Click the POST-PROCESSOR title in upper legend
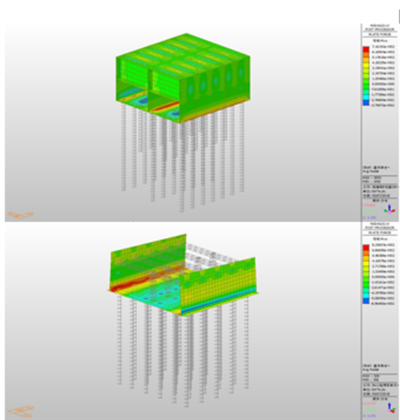Screen dimensions: 400x420 click(380, 29)
